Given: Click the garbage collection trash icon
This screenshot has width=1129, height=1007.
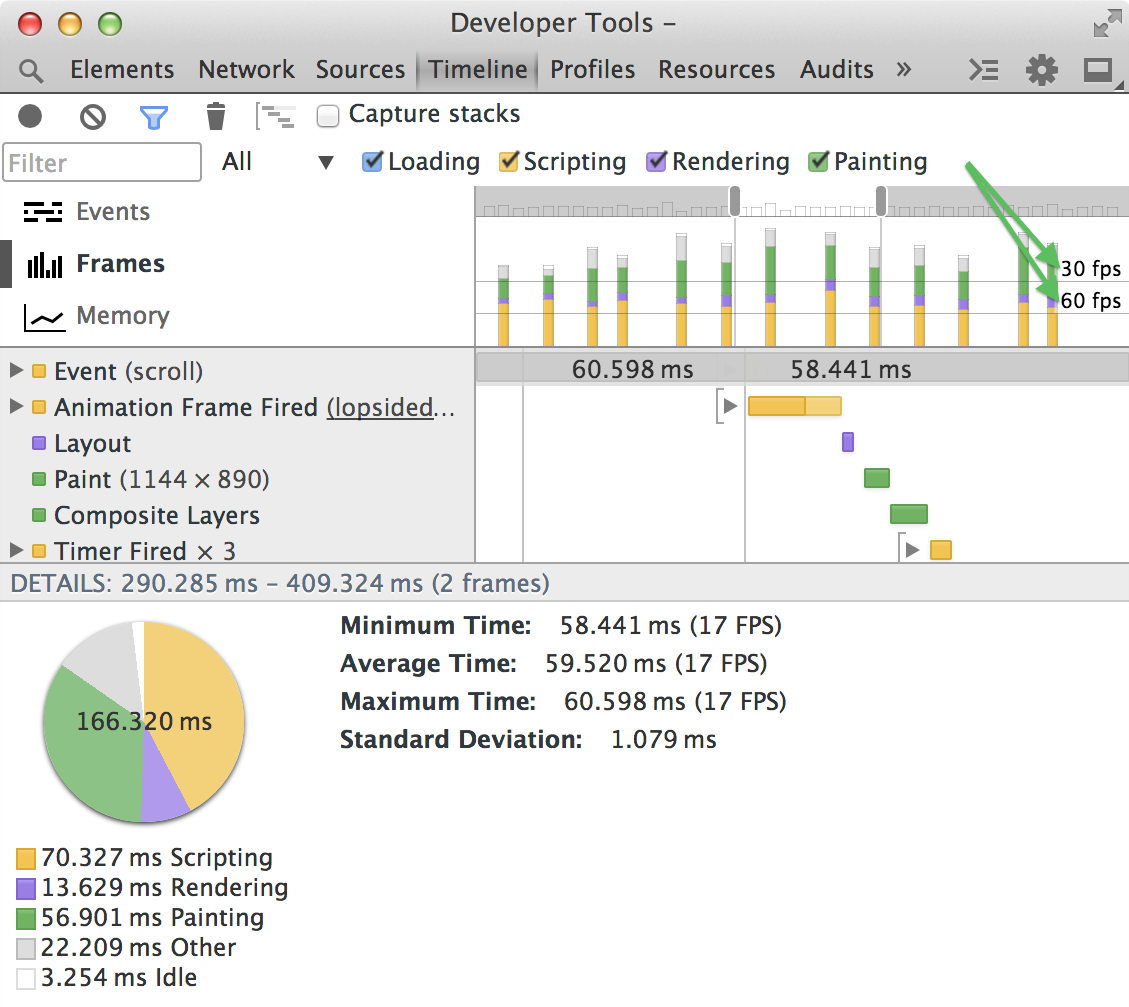Looking at the screenshot, I should tap(215, 117).
